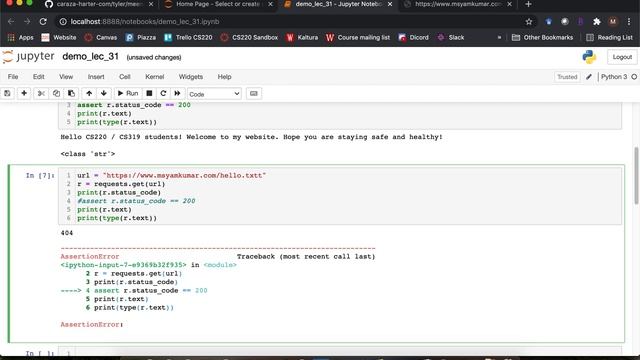Restart kernel and run all cells icon
640x360 pixels.
tap(177, 93)
